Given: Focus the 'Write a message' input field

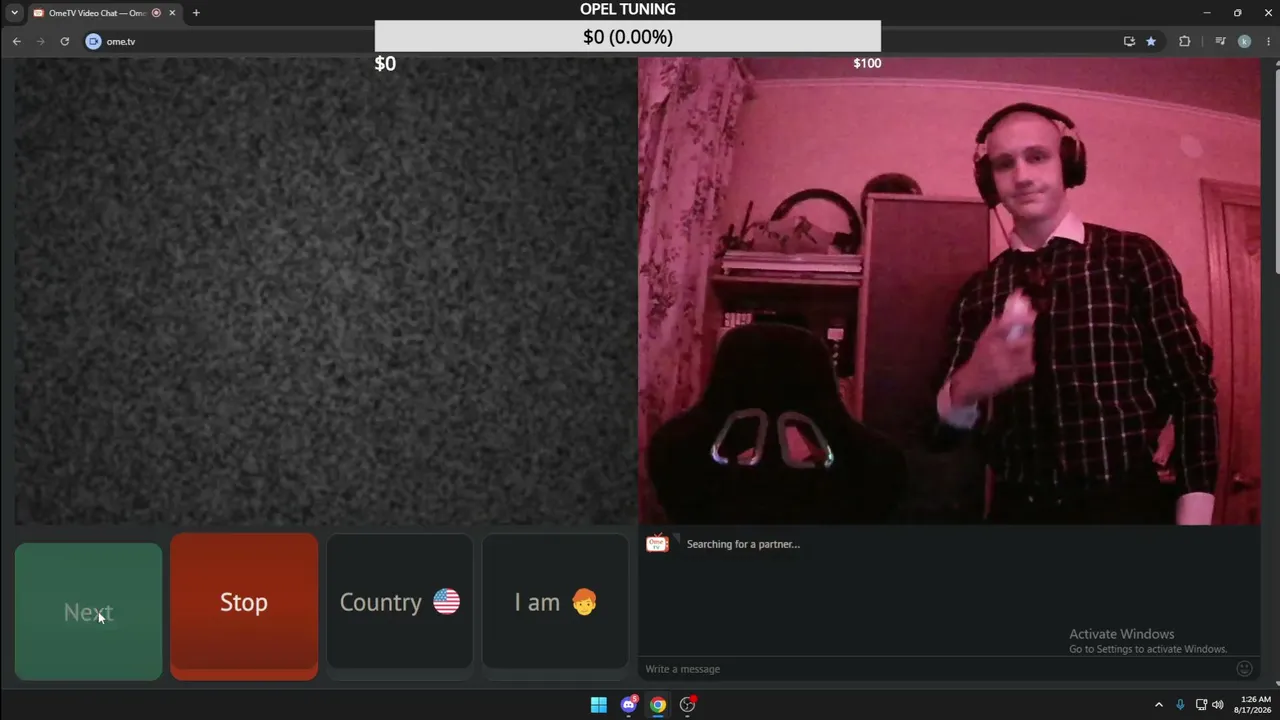Looking at the screenshot, I should [x=935, y=669].
